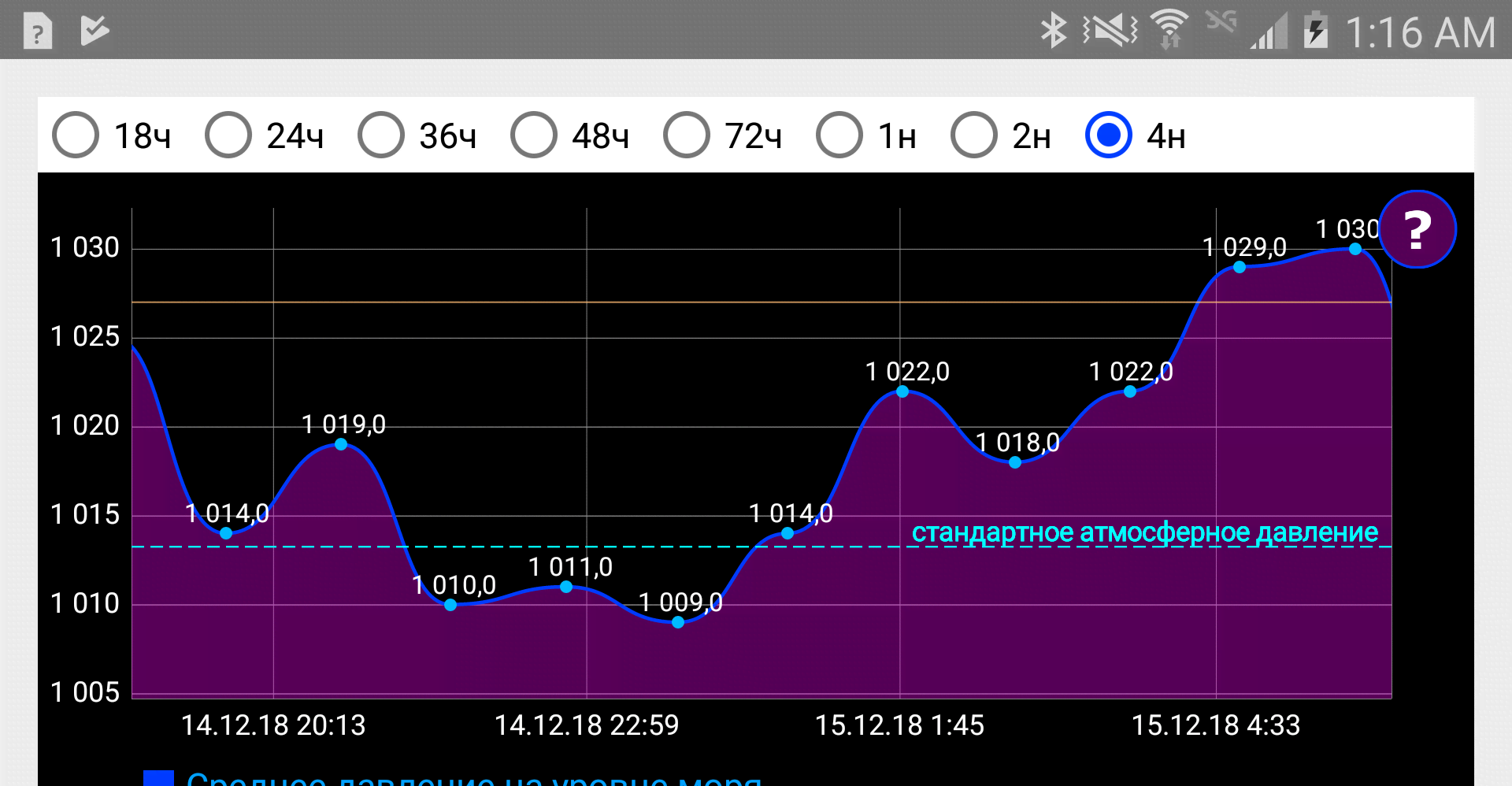Click the 1 020 y-axis label
The height and width of the screenshot is (786, 1512).
(x=85, y=425)
